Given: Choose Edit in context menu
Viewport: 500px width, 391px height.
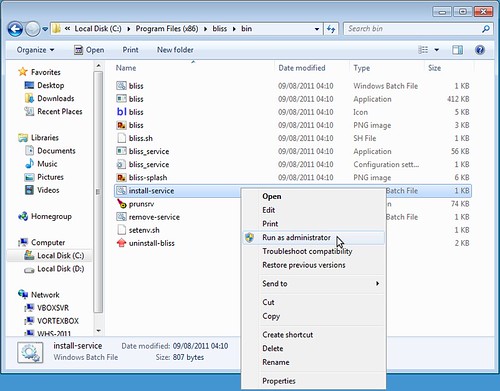Looking at the screenshot, I should (x=313, y=210).
